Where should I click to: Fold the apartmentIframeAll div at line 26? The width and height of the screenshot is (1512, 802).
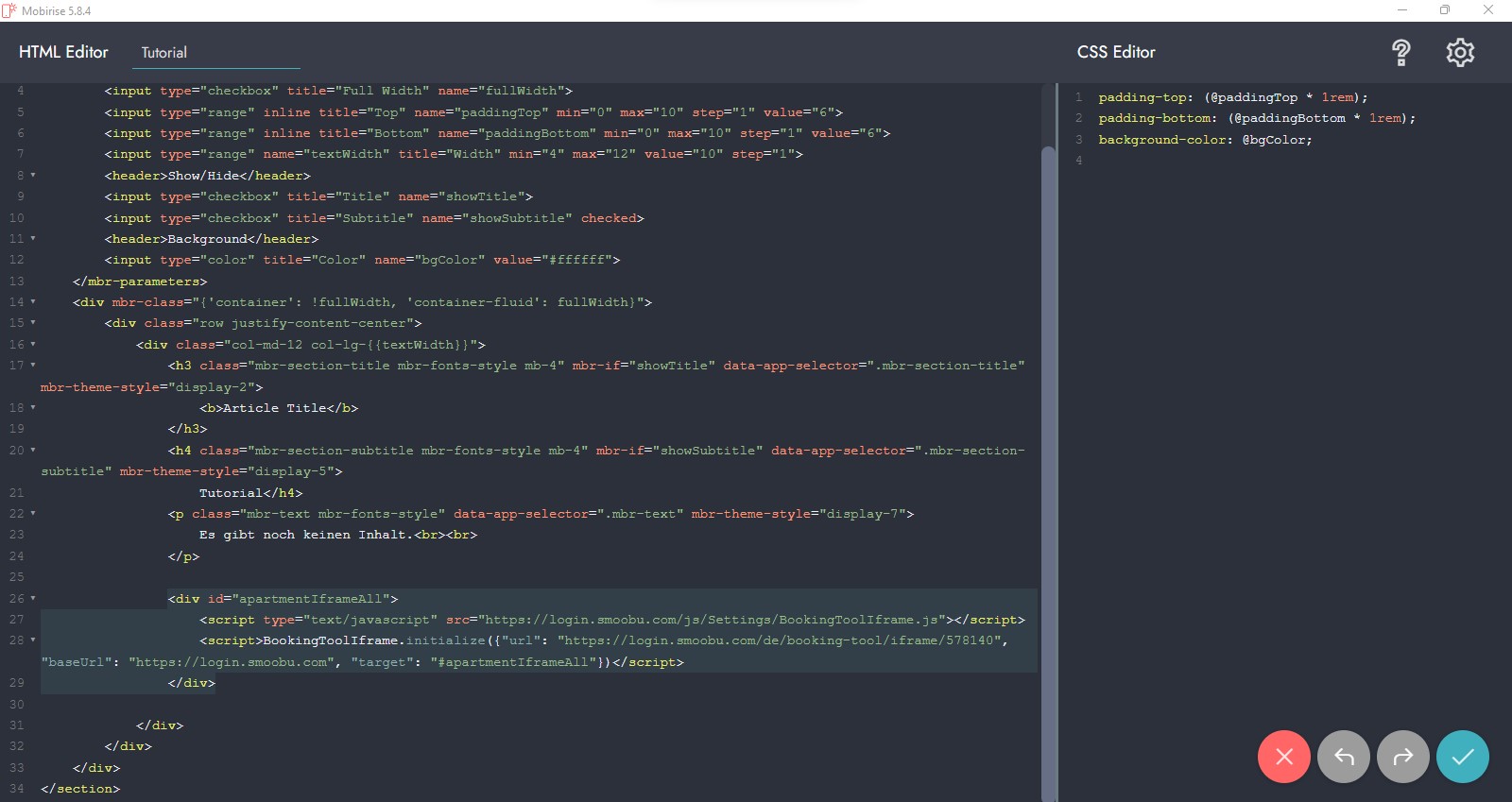pyautogui.click(x=33, y=599)
